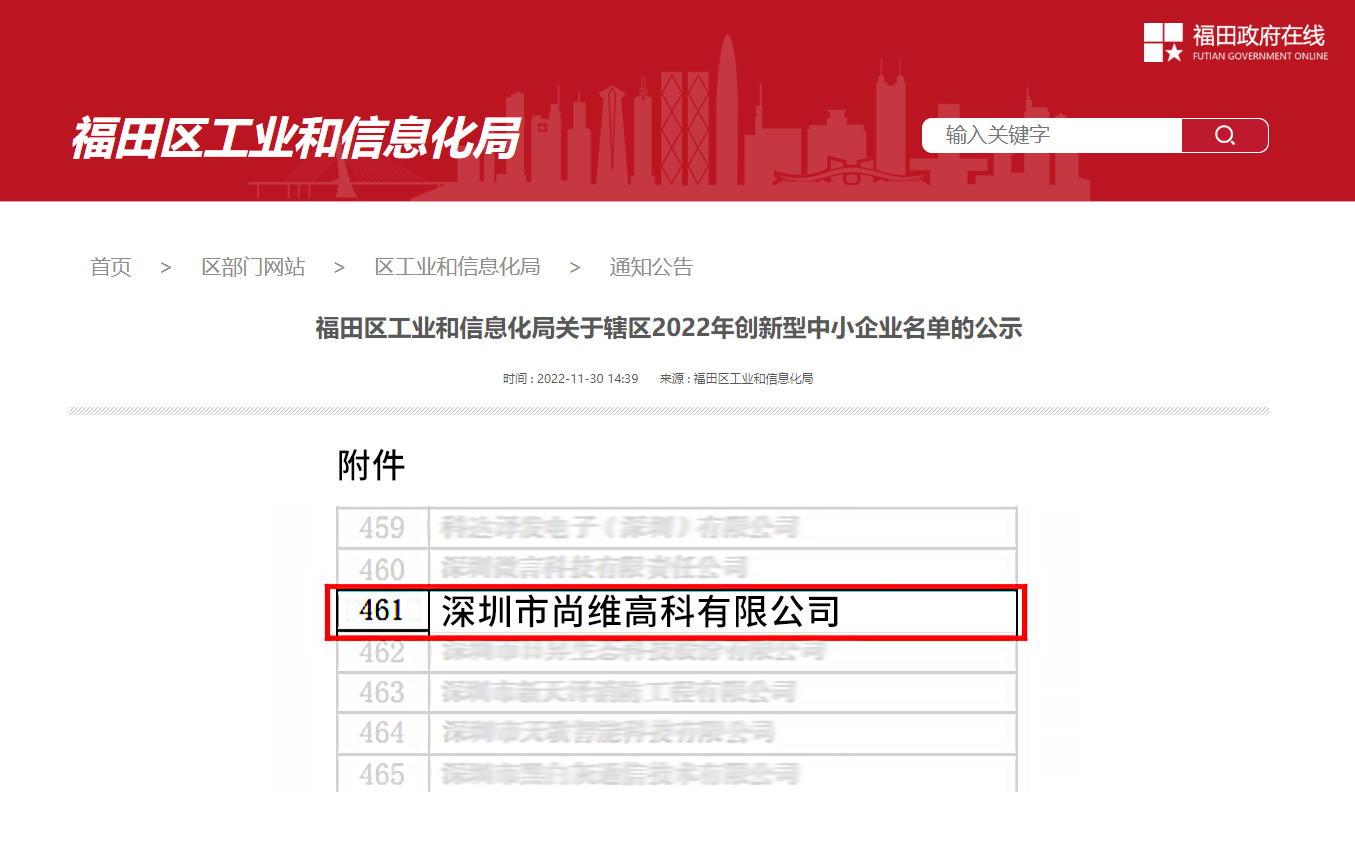The image size is (1355, 866).
Task: Click the Futian Government Online logo
Action: pyautogui.click(x=1236, y=42)
